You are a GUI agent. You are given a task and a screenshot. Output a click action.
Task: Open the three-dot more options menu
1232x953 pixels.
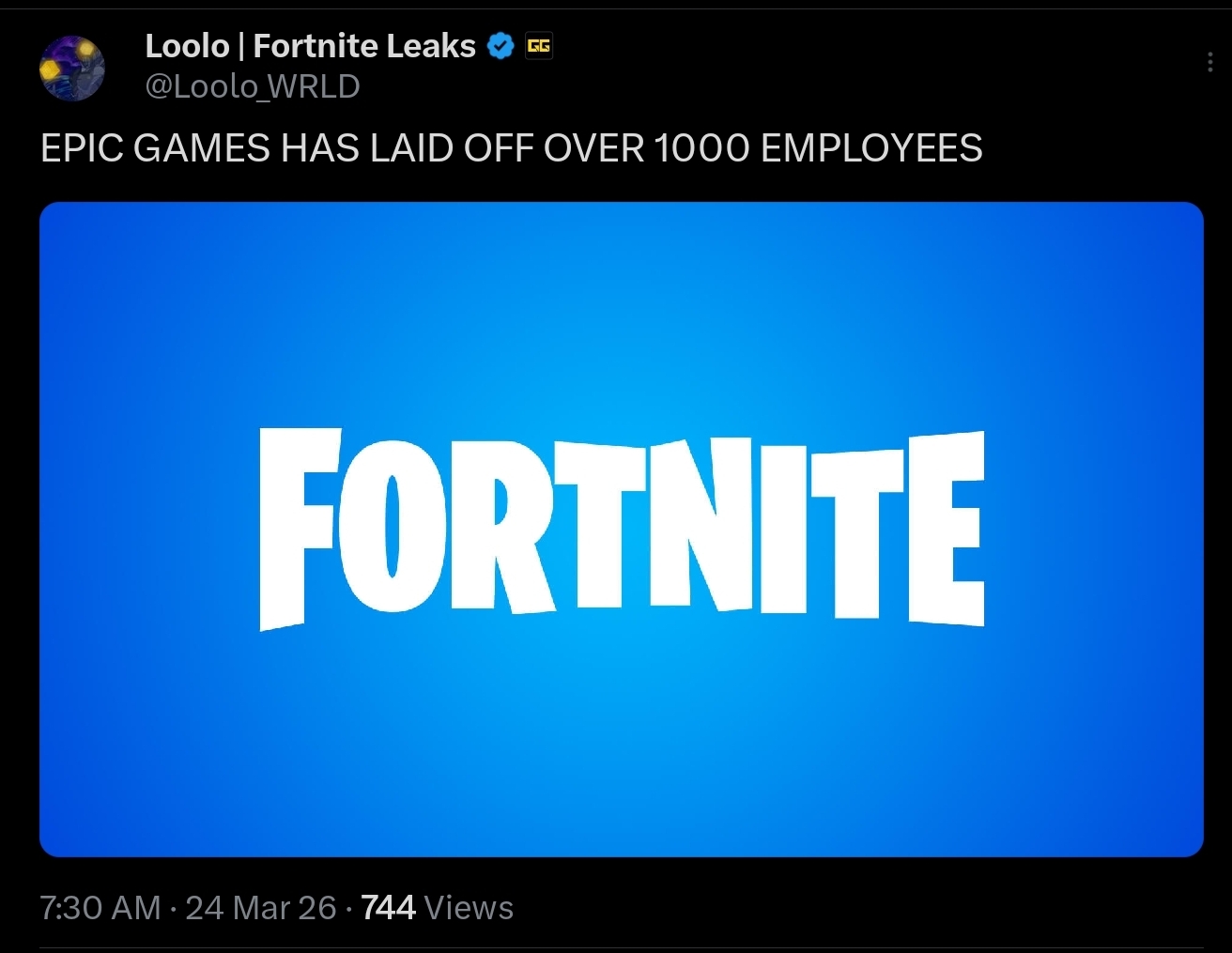(1209, 63)
